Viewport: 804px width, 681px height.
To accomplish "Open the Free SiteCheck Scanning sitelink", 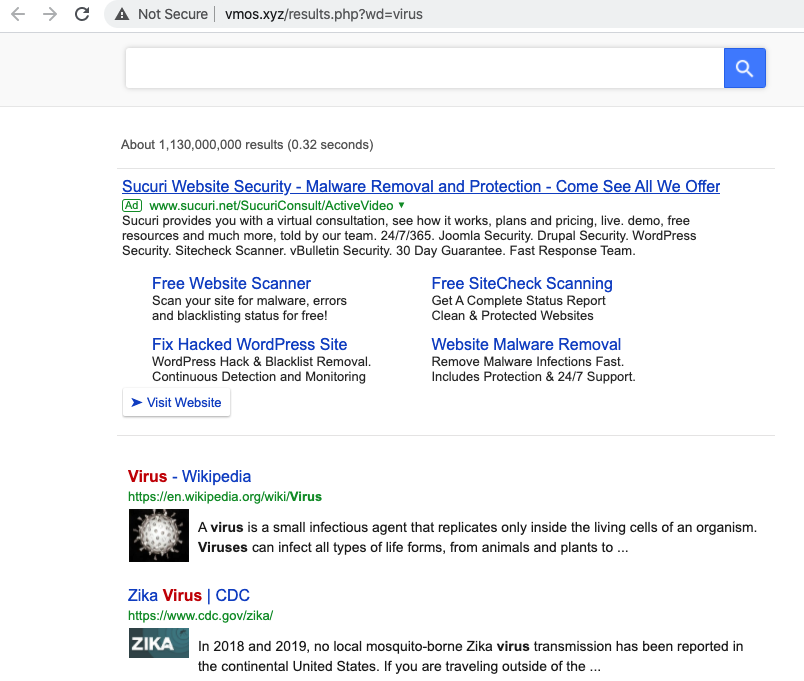I will click(521, 283).
